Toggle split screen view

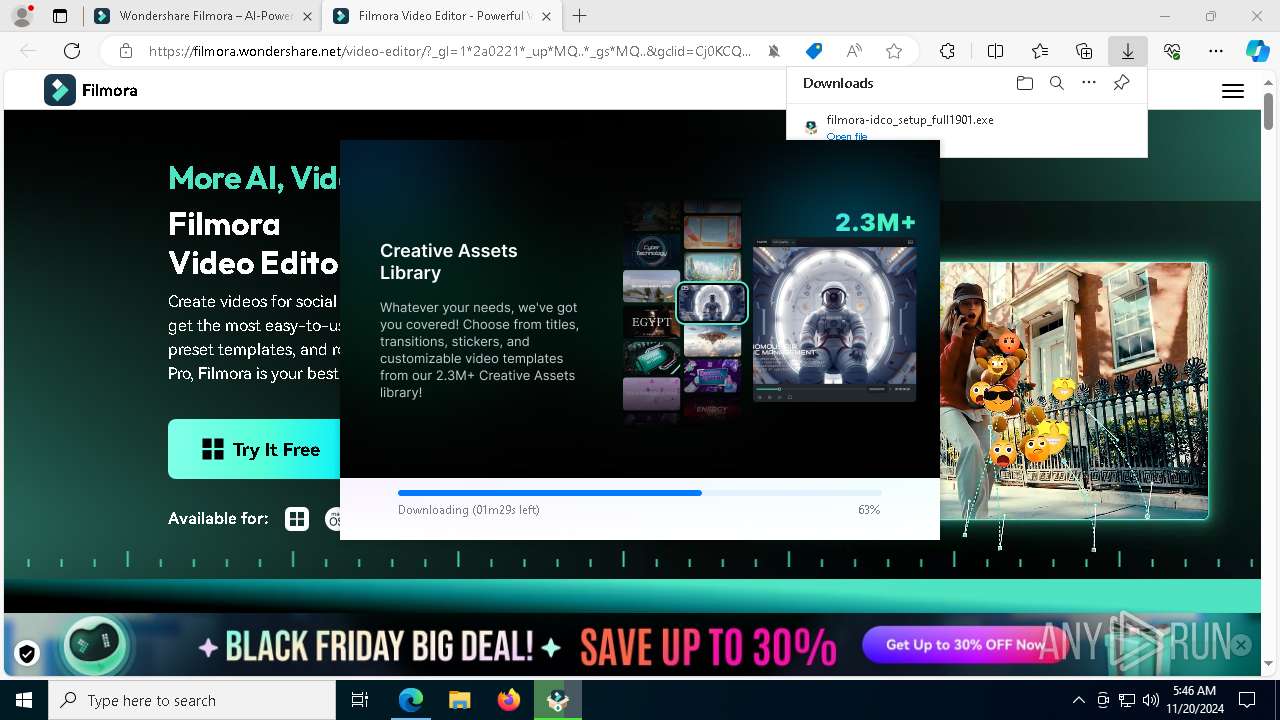[x=996, y=51]
